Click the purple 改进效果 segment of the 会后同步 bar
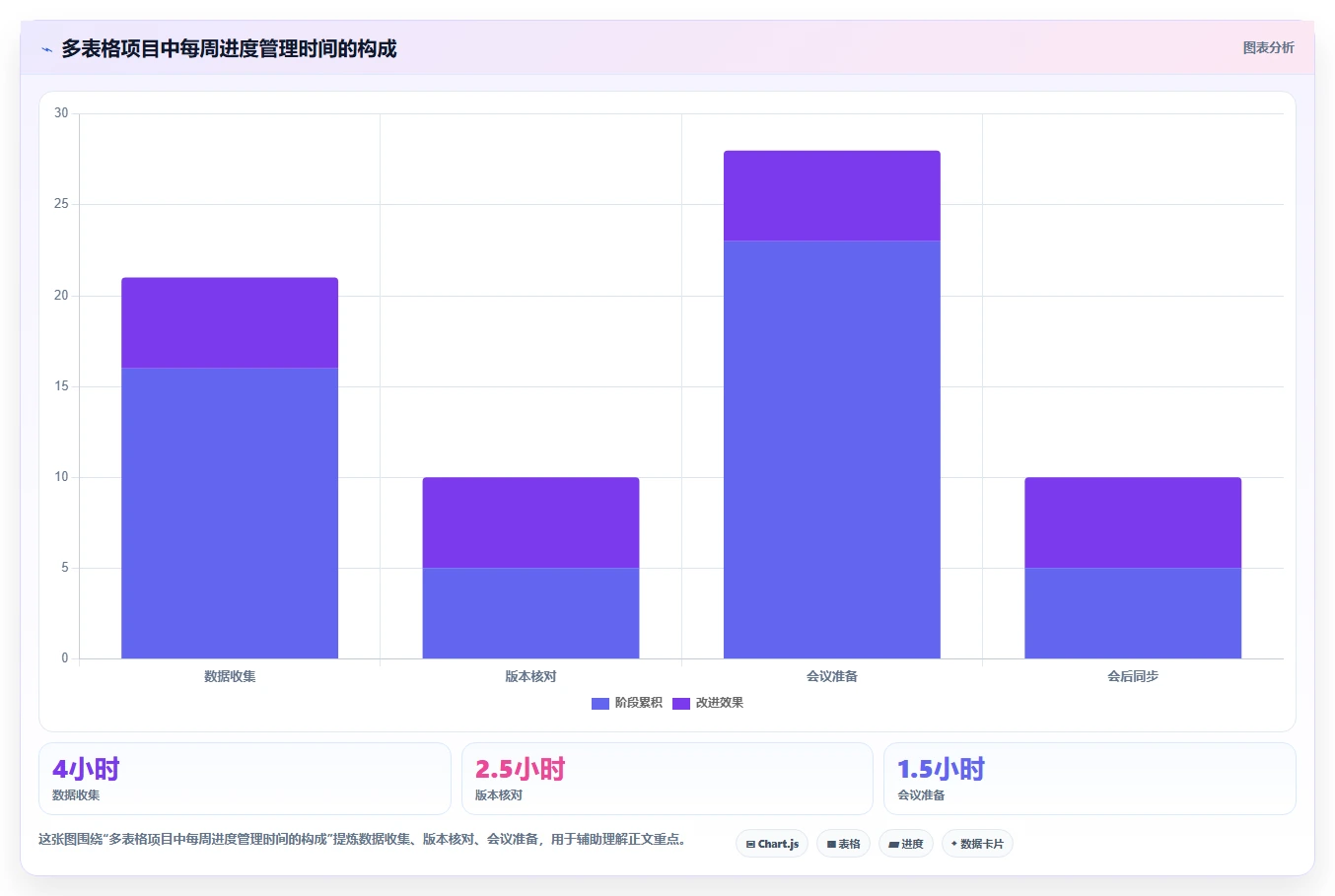The image size is (1335, 896). [x=1133, y=522]
